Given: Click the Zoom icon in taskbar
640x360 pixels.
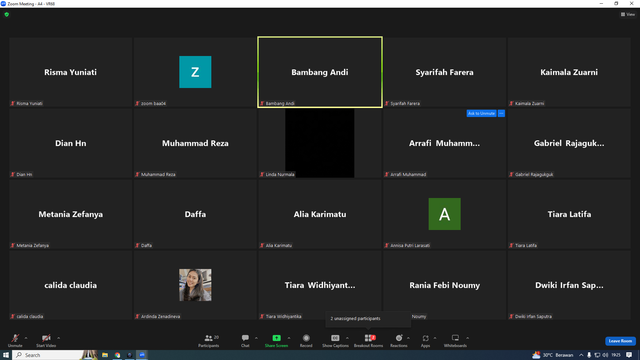Looking at the screenshot, I should click(x=142, y=355).
